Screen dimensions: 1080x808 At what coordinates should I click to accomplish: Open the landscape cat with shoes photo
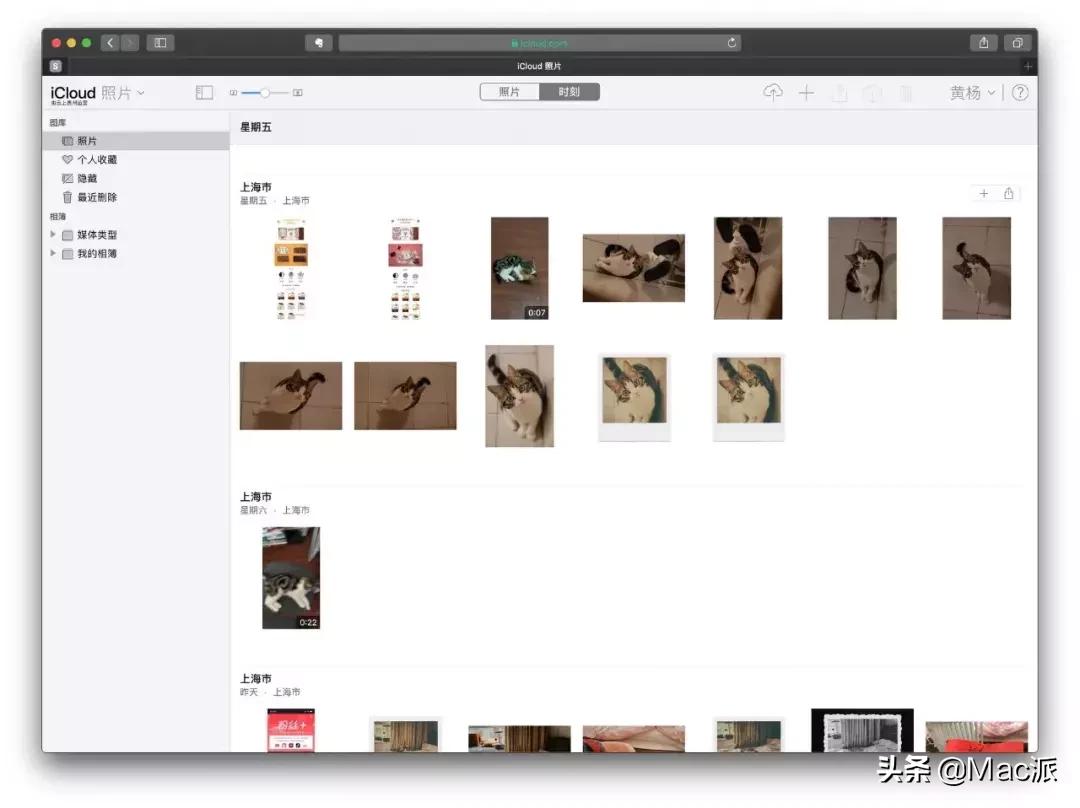click(634, 268)
